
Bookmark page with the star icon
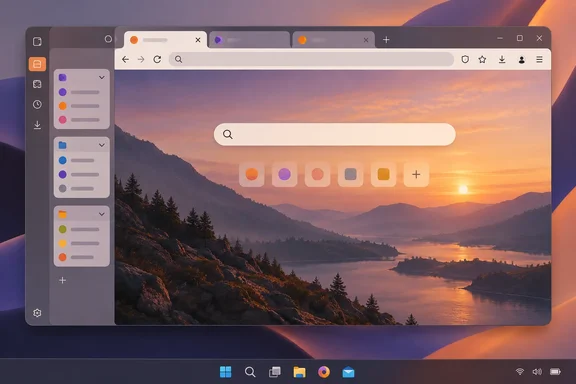pos(482,59)
